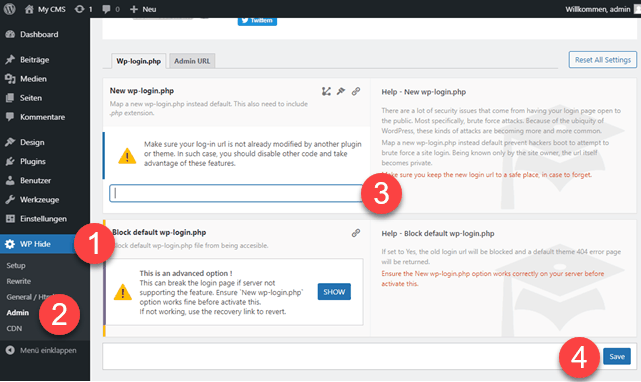Click link icon beside New wp-login.php

point(356,91)
